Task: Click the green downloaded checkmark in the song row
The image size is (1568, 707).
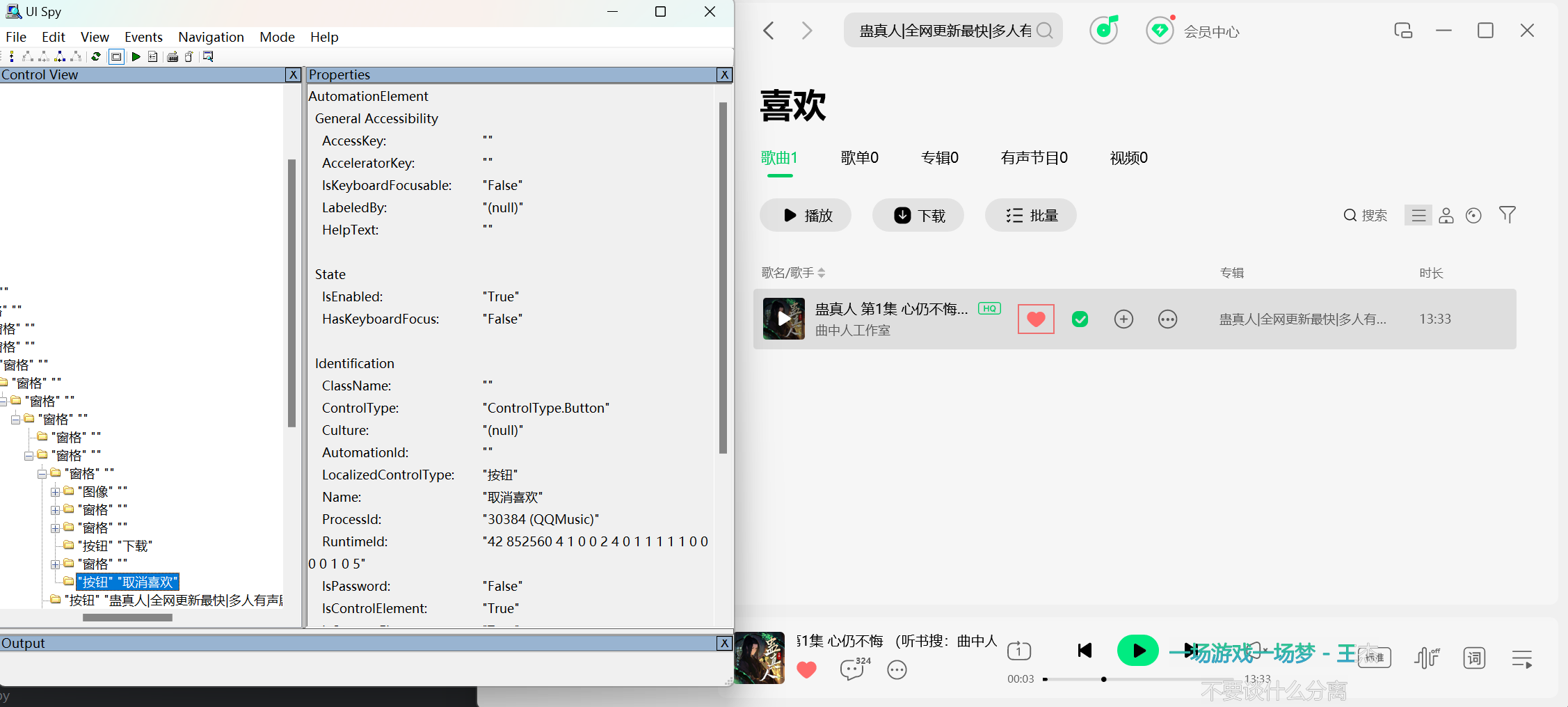Action: (1080, 319)
